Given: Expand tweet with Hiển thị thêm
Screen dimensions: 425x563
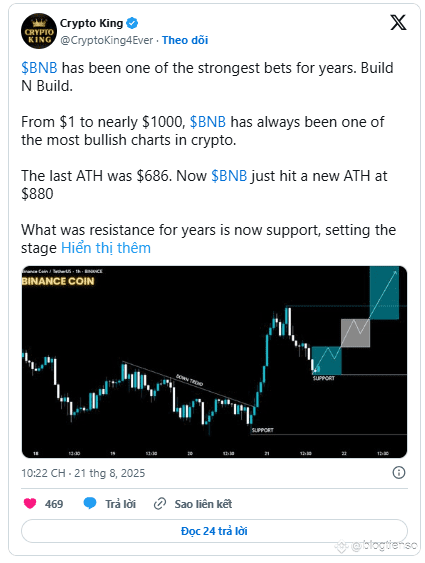Looking at the screenshot, I should [x=106, y=248].
